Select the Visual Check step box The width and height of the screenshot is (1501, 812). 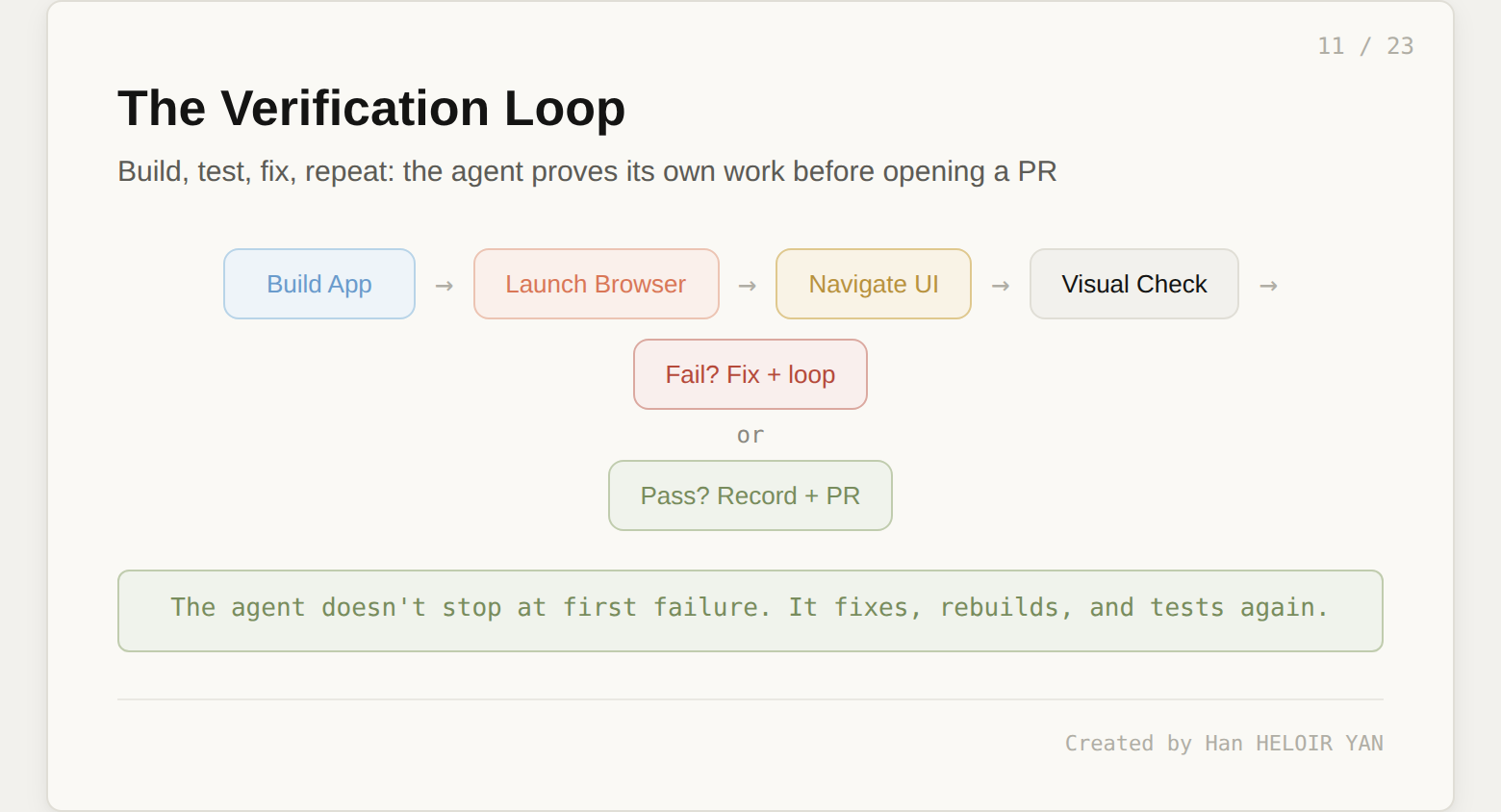pos(1133,284)
